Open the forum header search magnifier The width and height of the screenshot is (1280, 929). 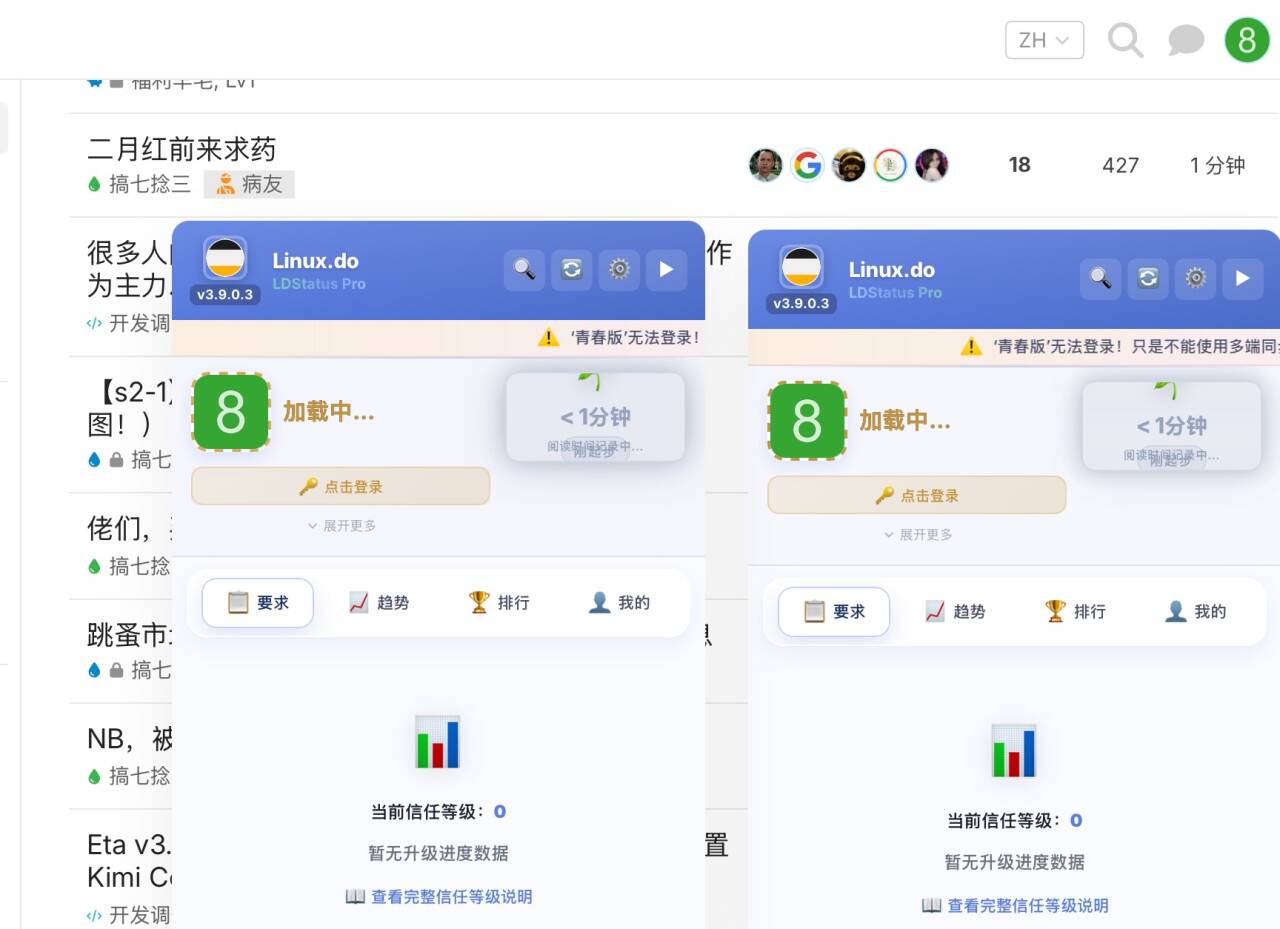click(1125, 40)
